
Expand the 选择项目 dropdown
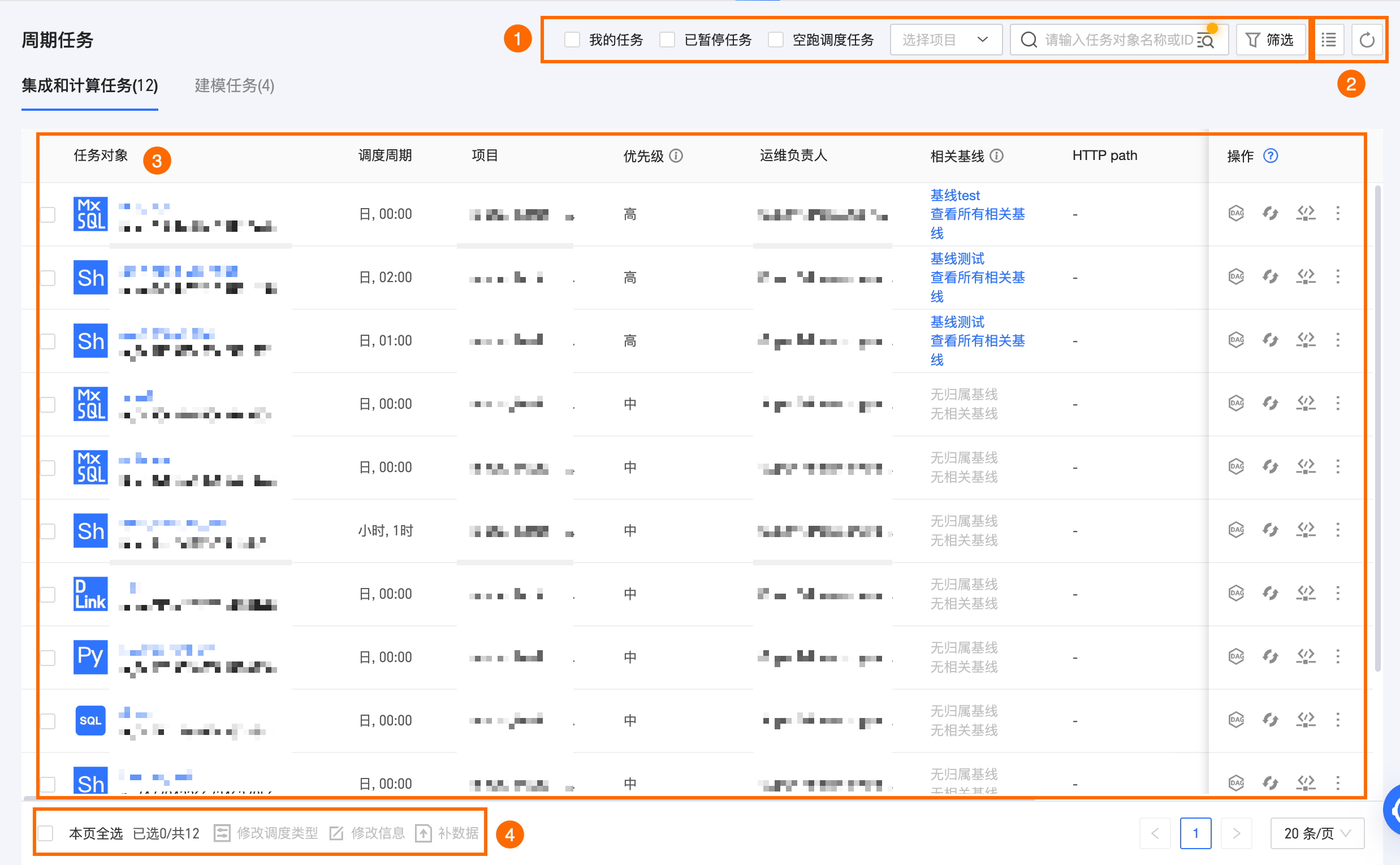[x=945, y=40]
